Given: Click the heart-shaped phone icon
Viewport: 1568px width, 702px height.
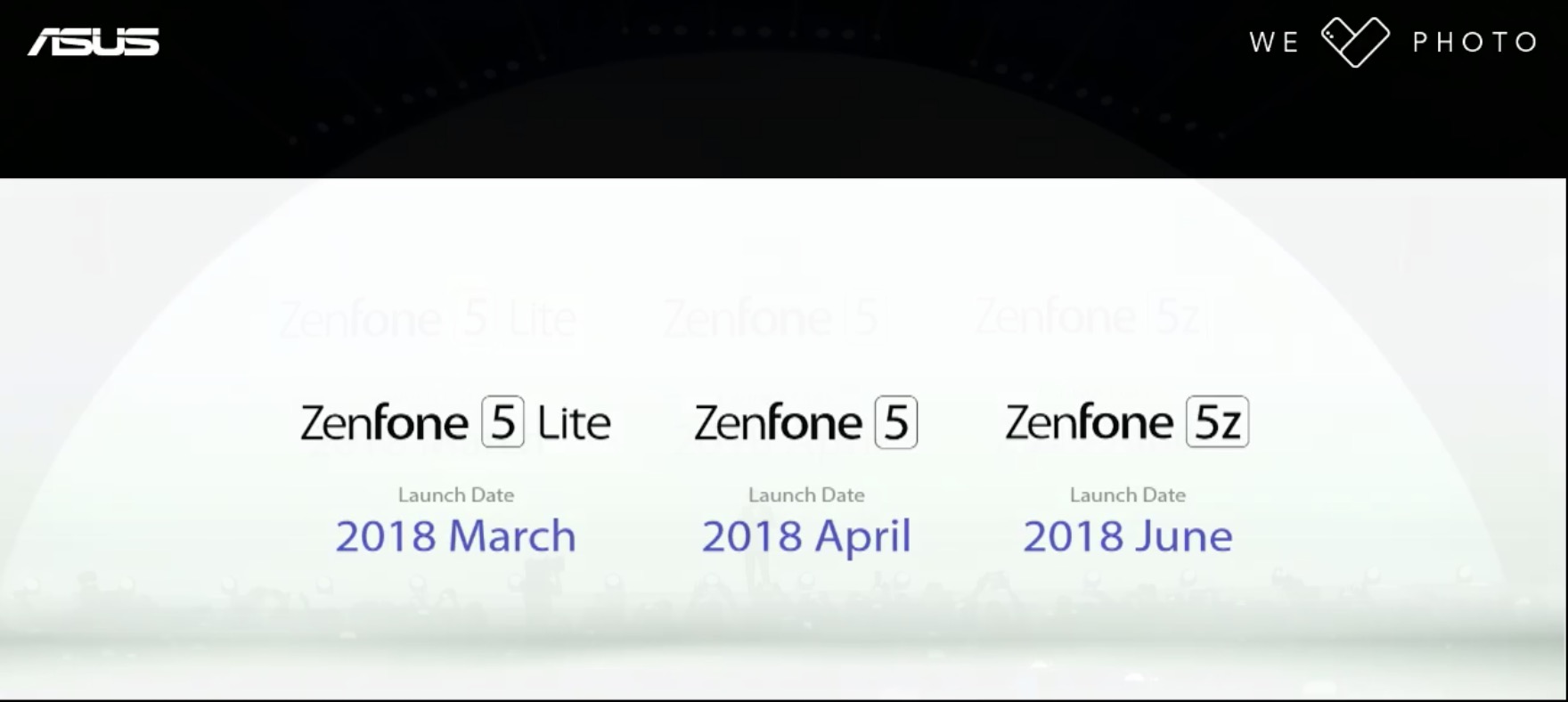Looking at the screenshot, I should [1355, 42].
